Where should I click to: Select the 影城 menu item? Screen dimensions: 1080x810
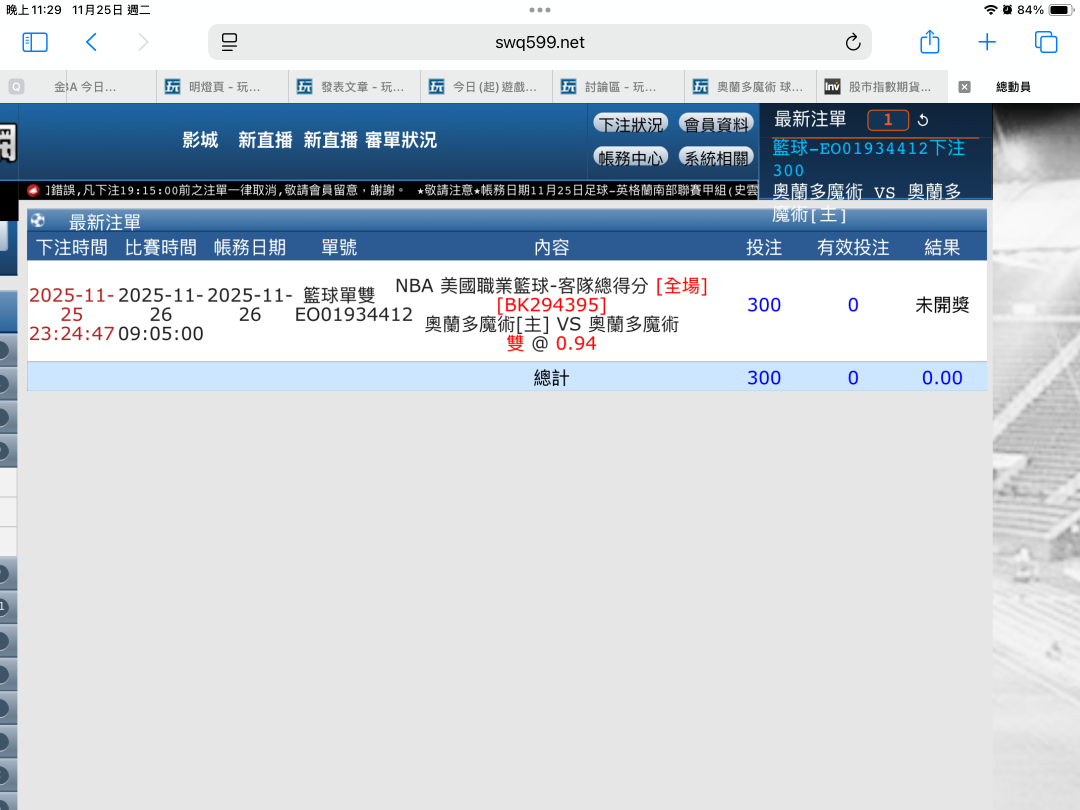click(x=200, y=140)
